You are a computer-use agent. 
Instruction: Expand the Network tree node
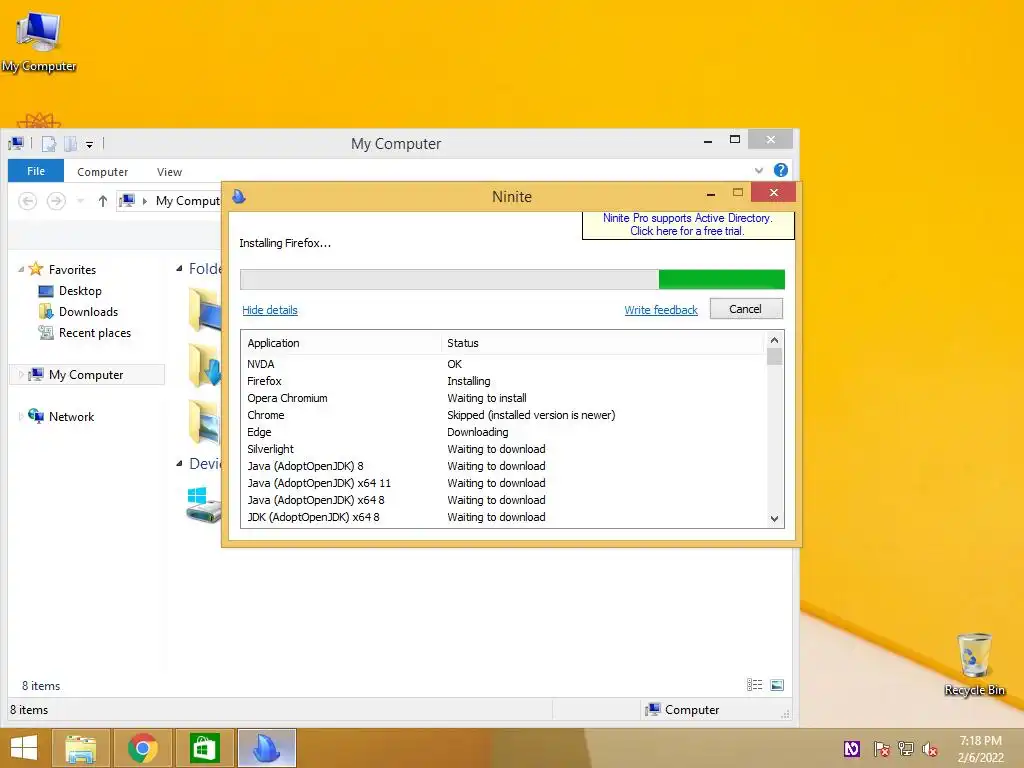point(21,417)
